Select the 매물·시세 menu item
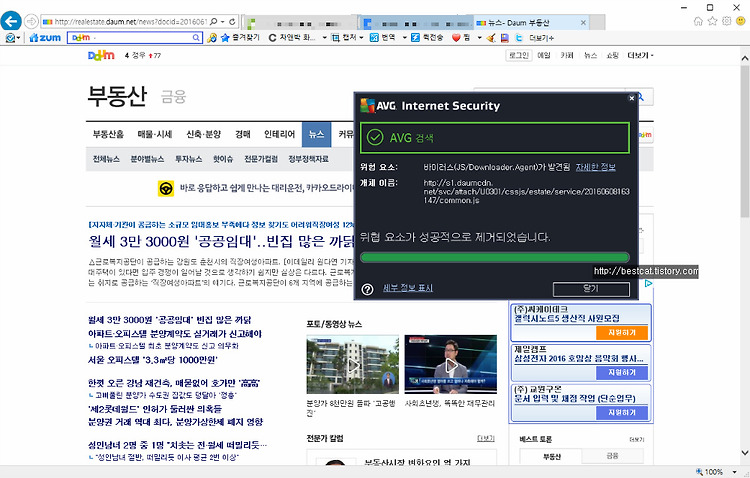The height and width of the screenshot is (478, 750). [x=155, y=134]
